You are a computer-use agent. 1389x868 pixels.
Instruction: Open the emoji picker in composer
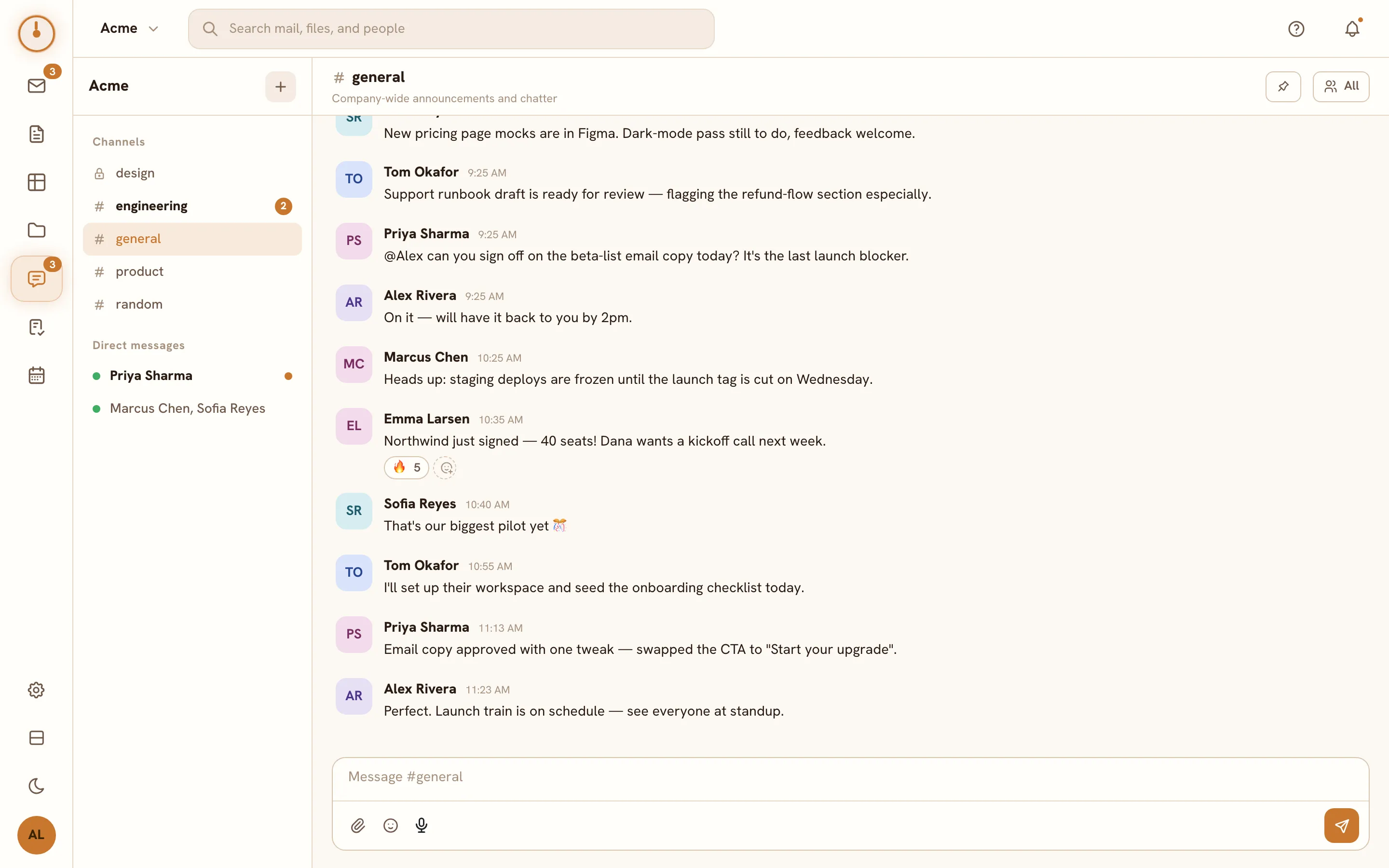[390, 826]
